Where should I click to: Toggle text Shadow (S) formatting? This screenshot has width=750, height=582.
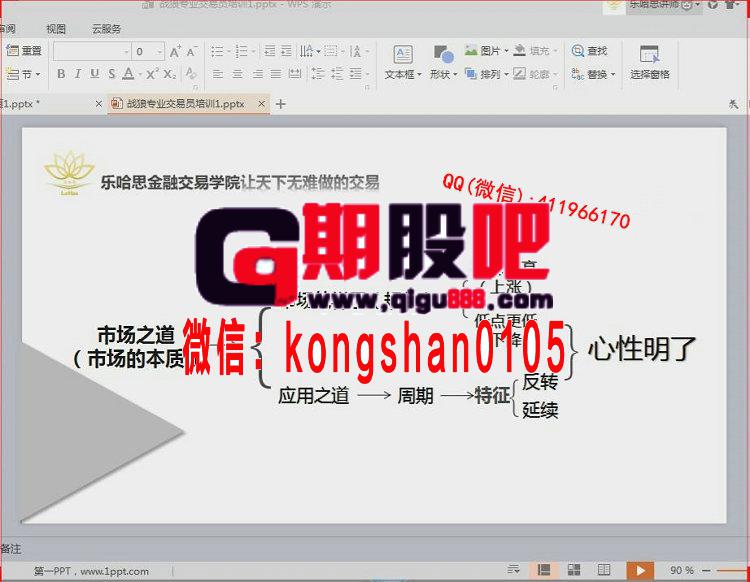(111, 74)
